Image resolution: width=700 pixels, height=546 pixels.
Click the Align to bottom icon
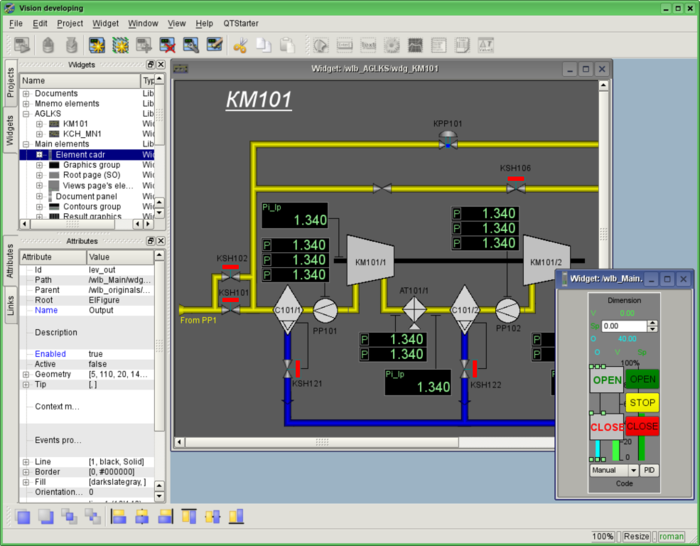[236, 517]
